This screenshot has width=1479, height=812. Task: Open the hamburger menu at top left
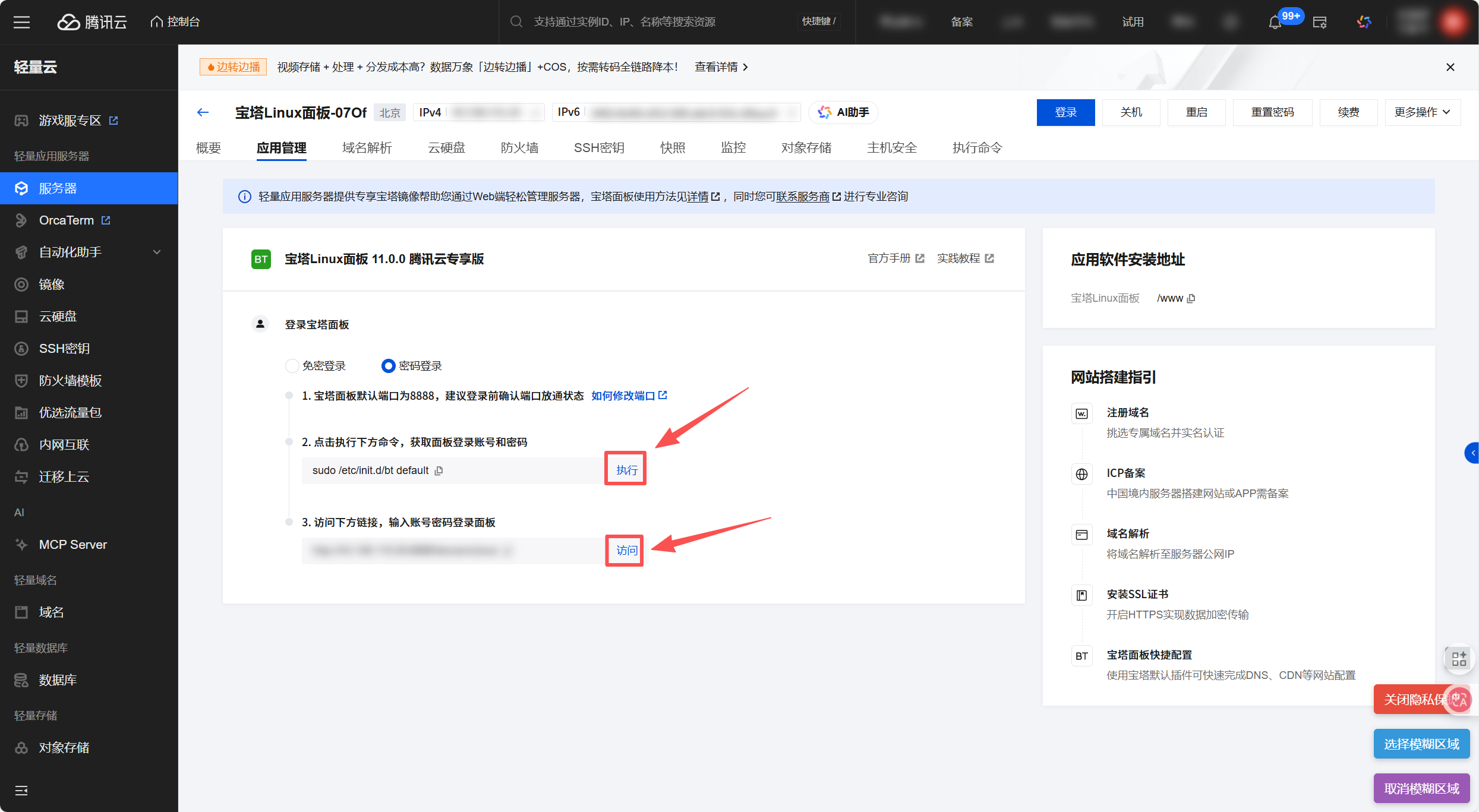coord(22,22)
